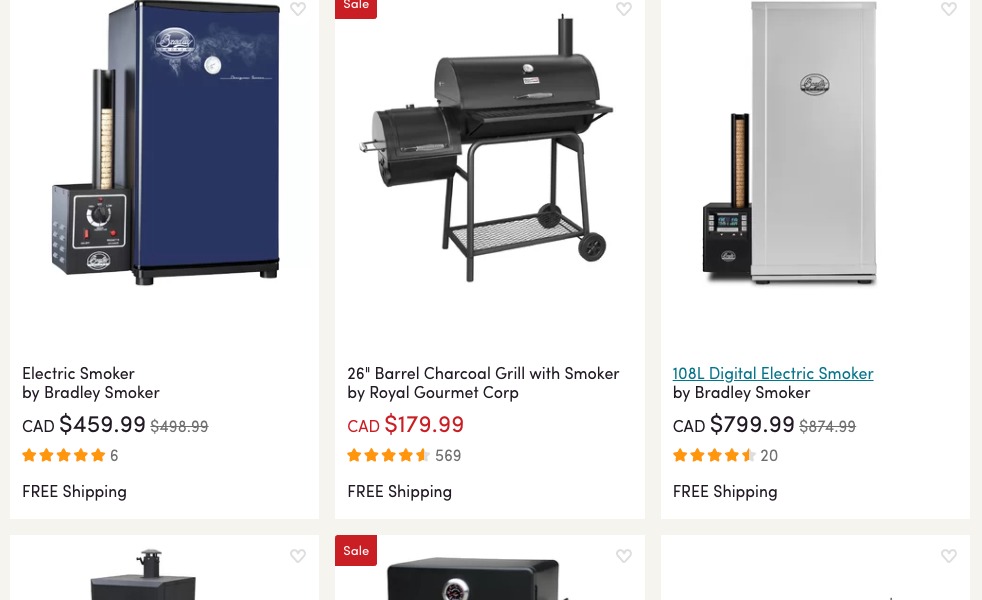The image size is (982, 600).
Task: Toggle the bottom-right product's wishlist heart
Action: [x=949, y=556]
